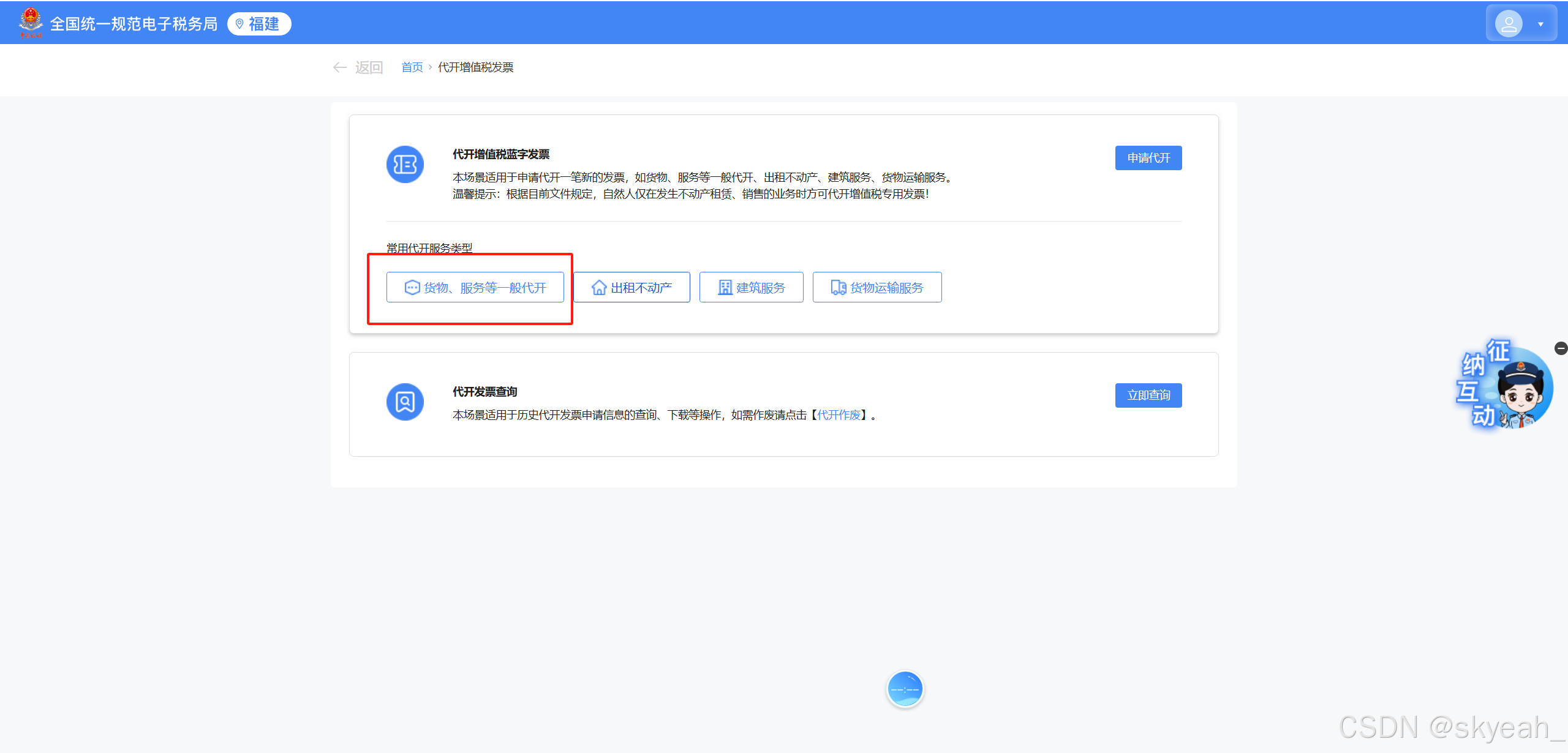Open the user avatar in the top right
The height and width of the screenshot is (753, 1568).
tap(1509, 23)
